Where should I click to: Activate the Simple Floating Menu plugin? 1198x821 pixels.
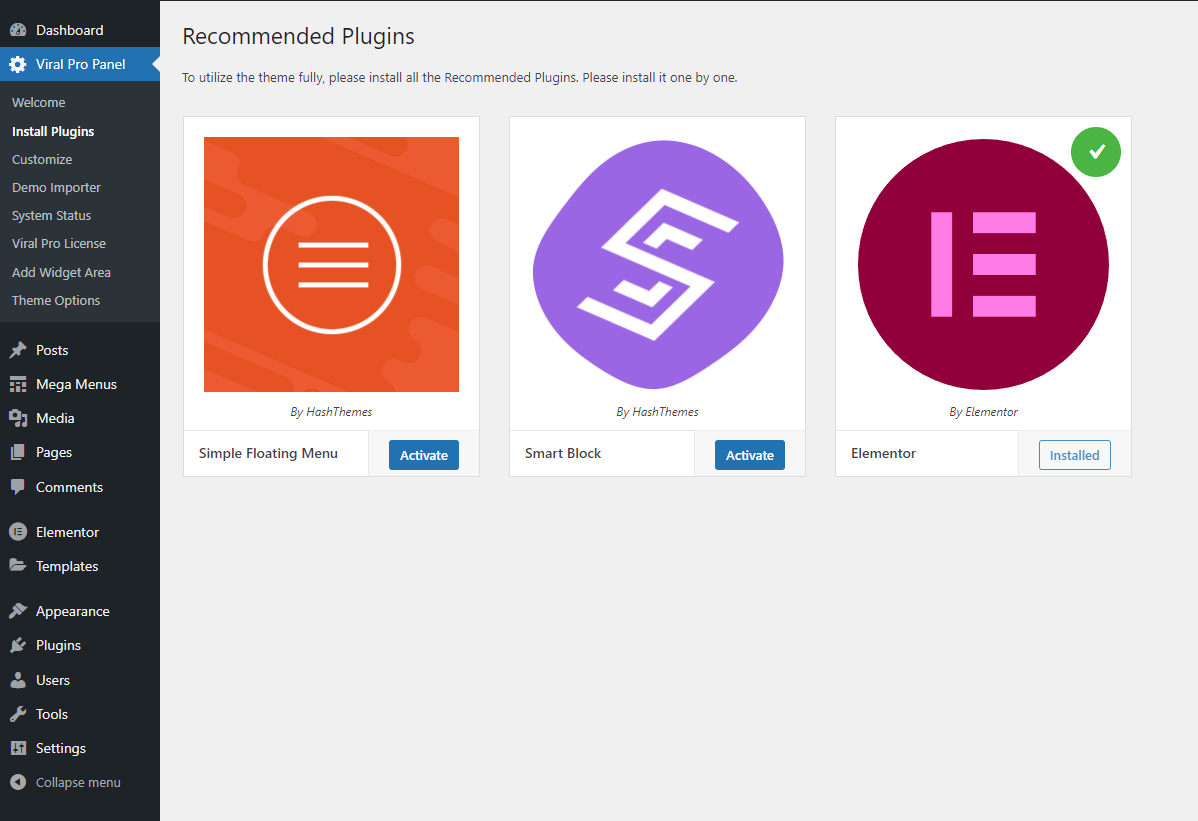tap(424, 455)
